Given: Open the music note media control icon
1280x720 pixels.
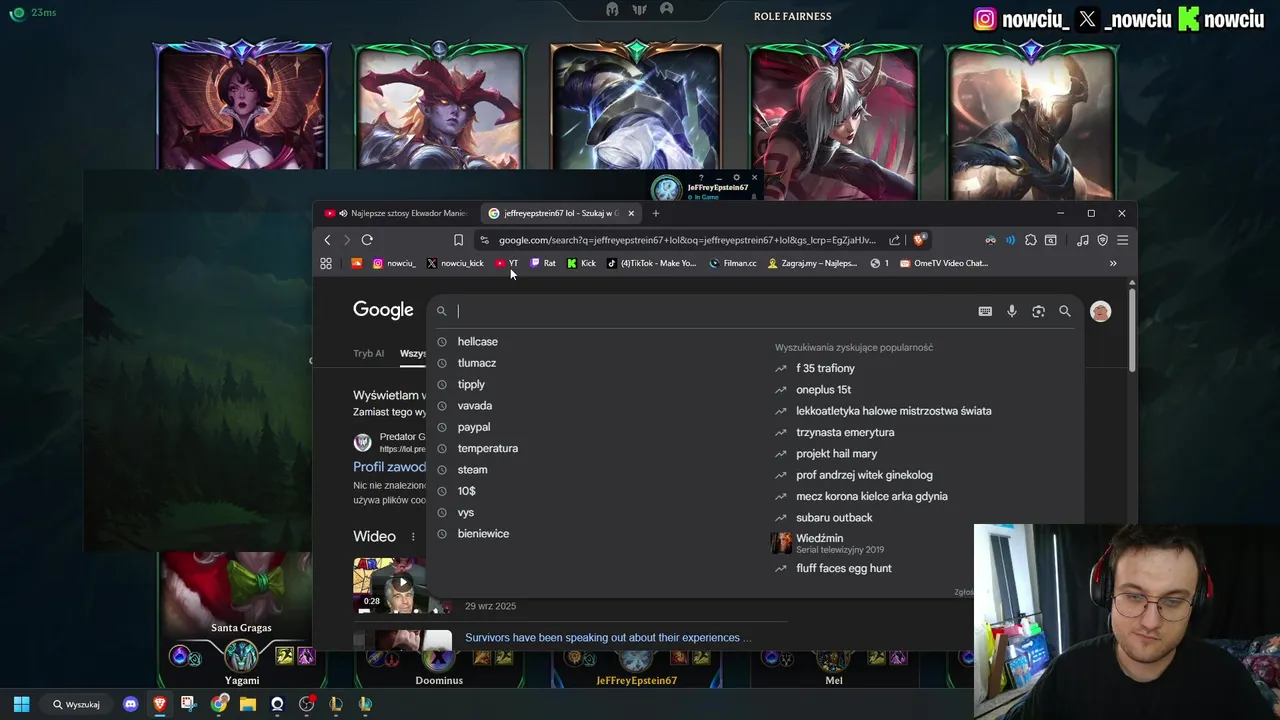Looking at the screenshot, I should [x=1083, y=240].
